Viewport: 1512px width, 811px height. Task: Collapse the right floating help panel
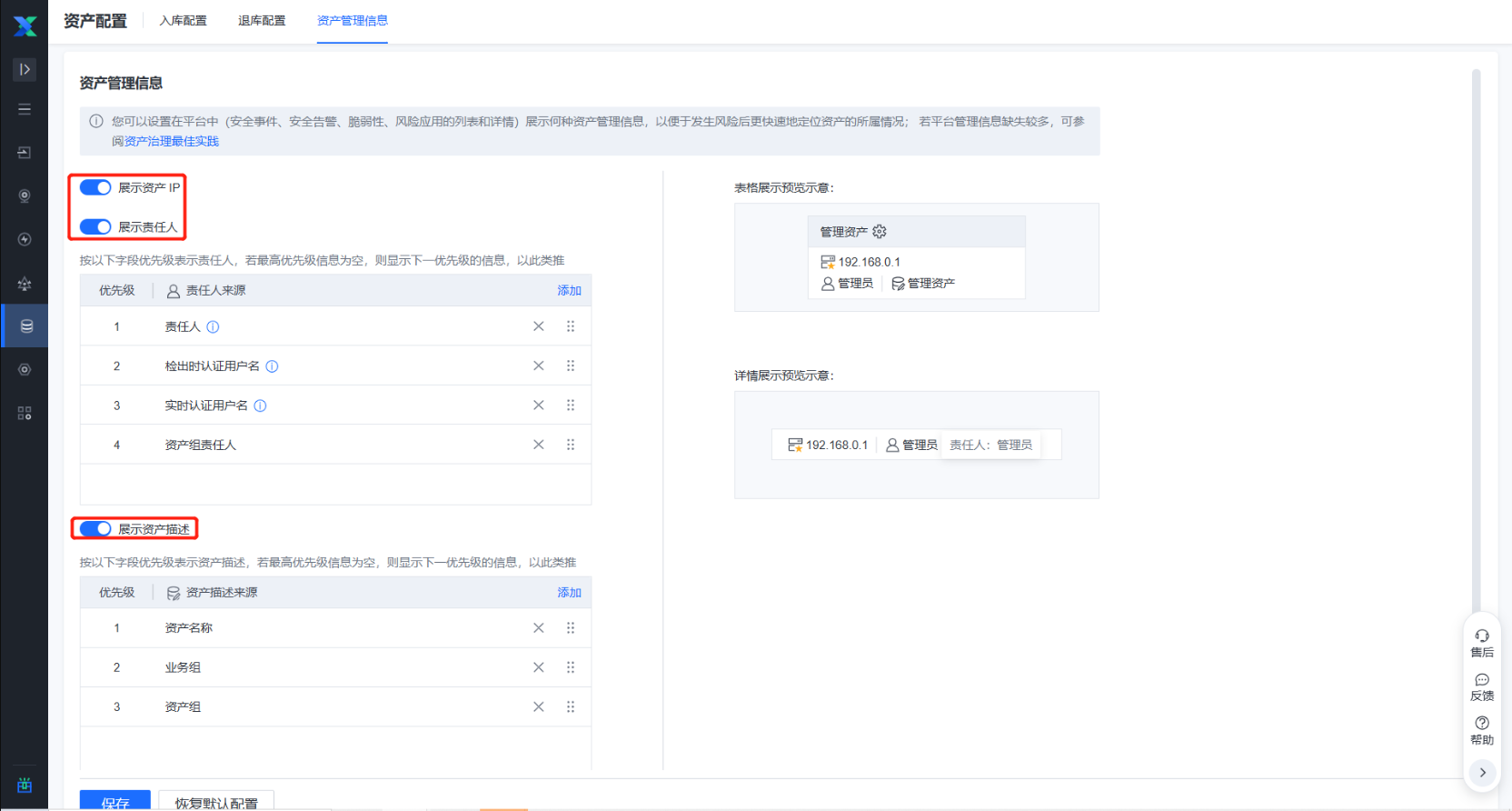point(1482,772)
